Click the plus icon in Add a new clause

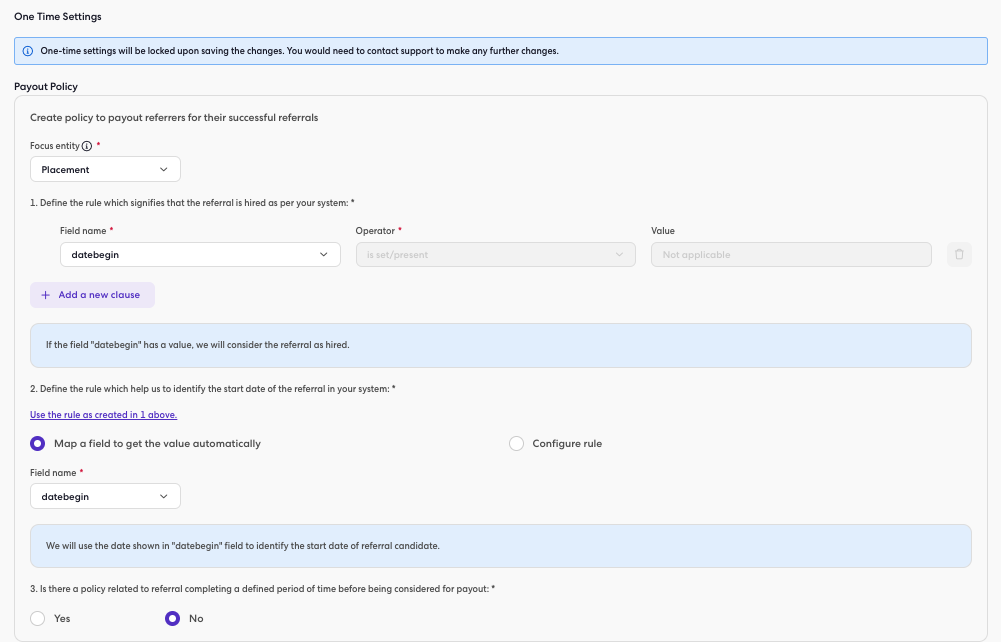coord(45,295)
